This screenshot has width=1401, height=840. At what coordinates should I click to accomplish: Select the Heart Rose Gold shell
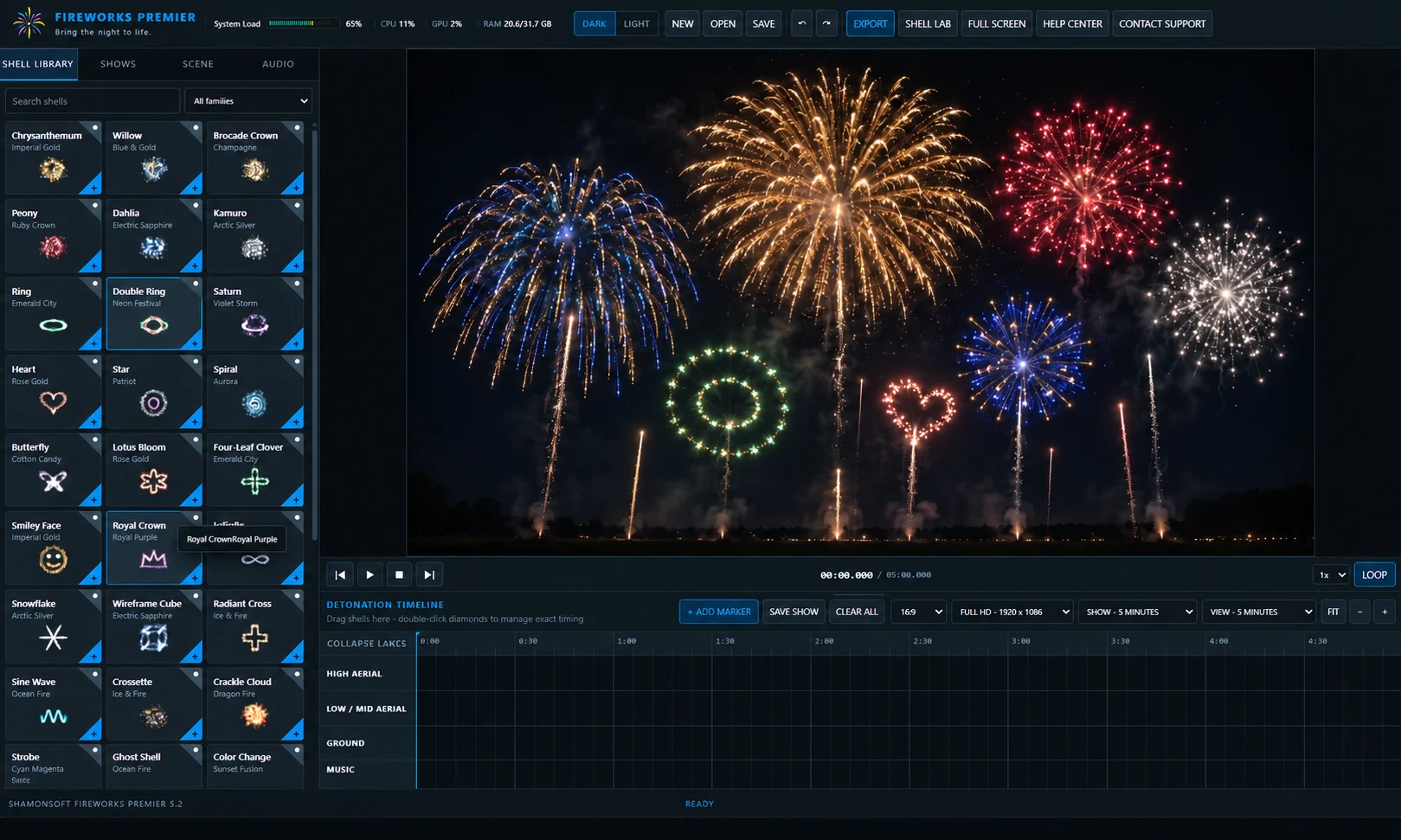53,392
